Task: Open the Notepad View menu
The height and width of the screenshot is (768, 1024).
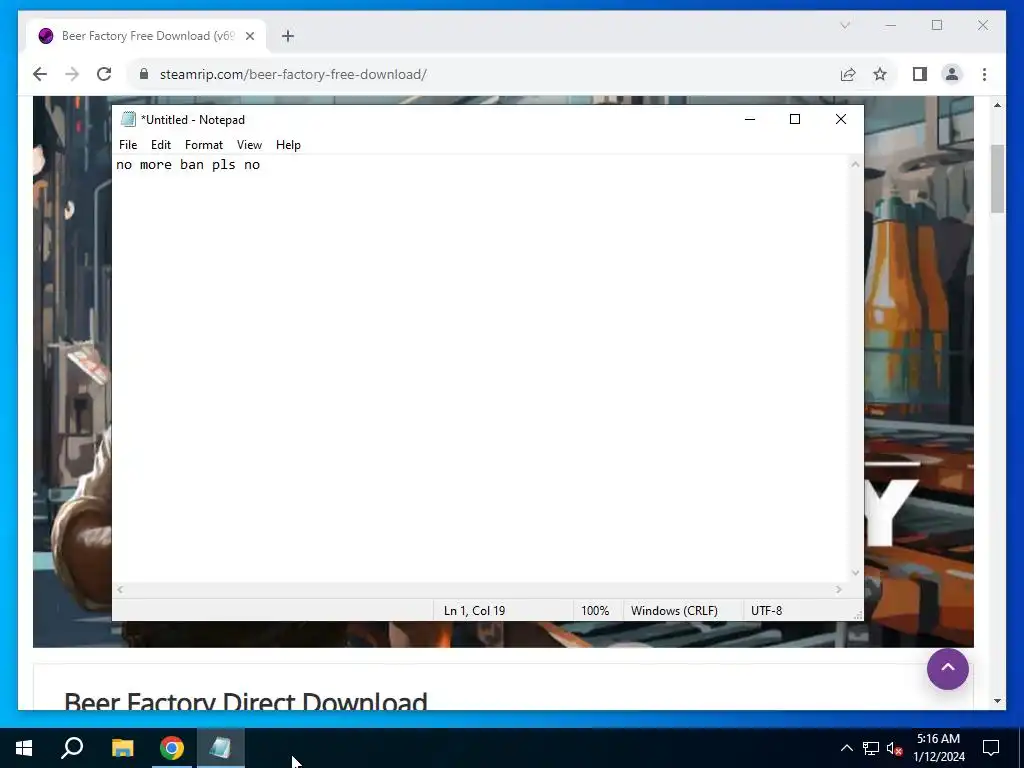Action: pyautogui.click(x=249, y=145)
